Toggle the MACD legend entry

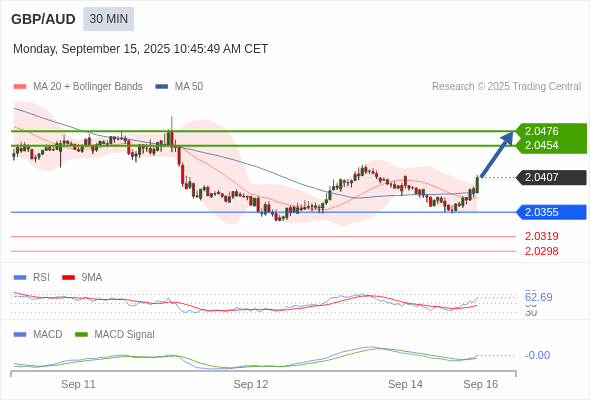[x=38, y=335]
